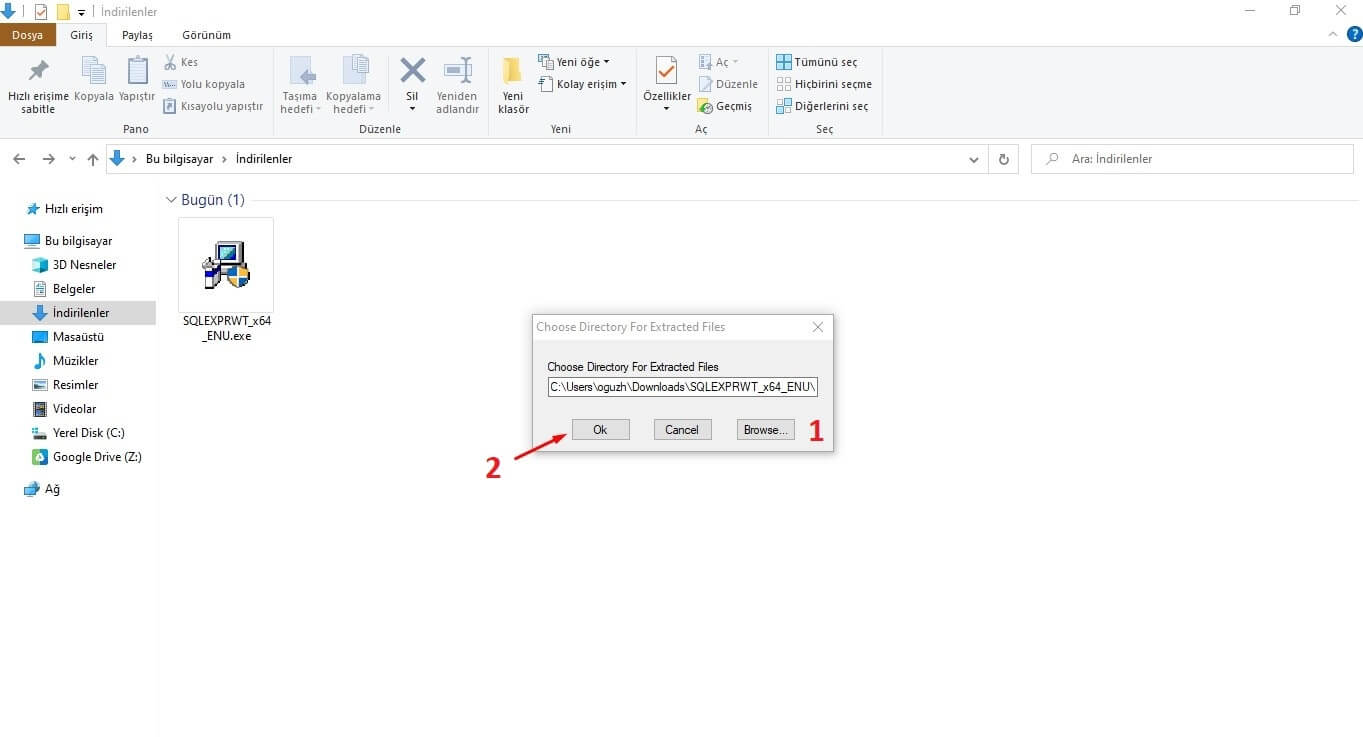This screenshot has height=737, width=1363.
Task: Click the title bar Properties checkmark icon
Action: [x=41, y=12]
